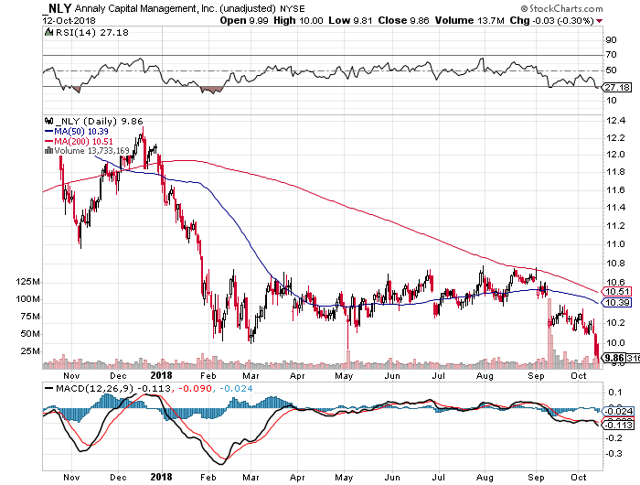Image resolution: width=640 pixels, height=485 pixels.
Task: Click the blue -0.024 histogram value
Action: pos(236,388)
